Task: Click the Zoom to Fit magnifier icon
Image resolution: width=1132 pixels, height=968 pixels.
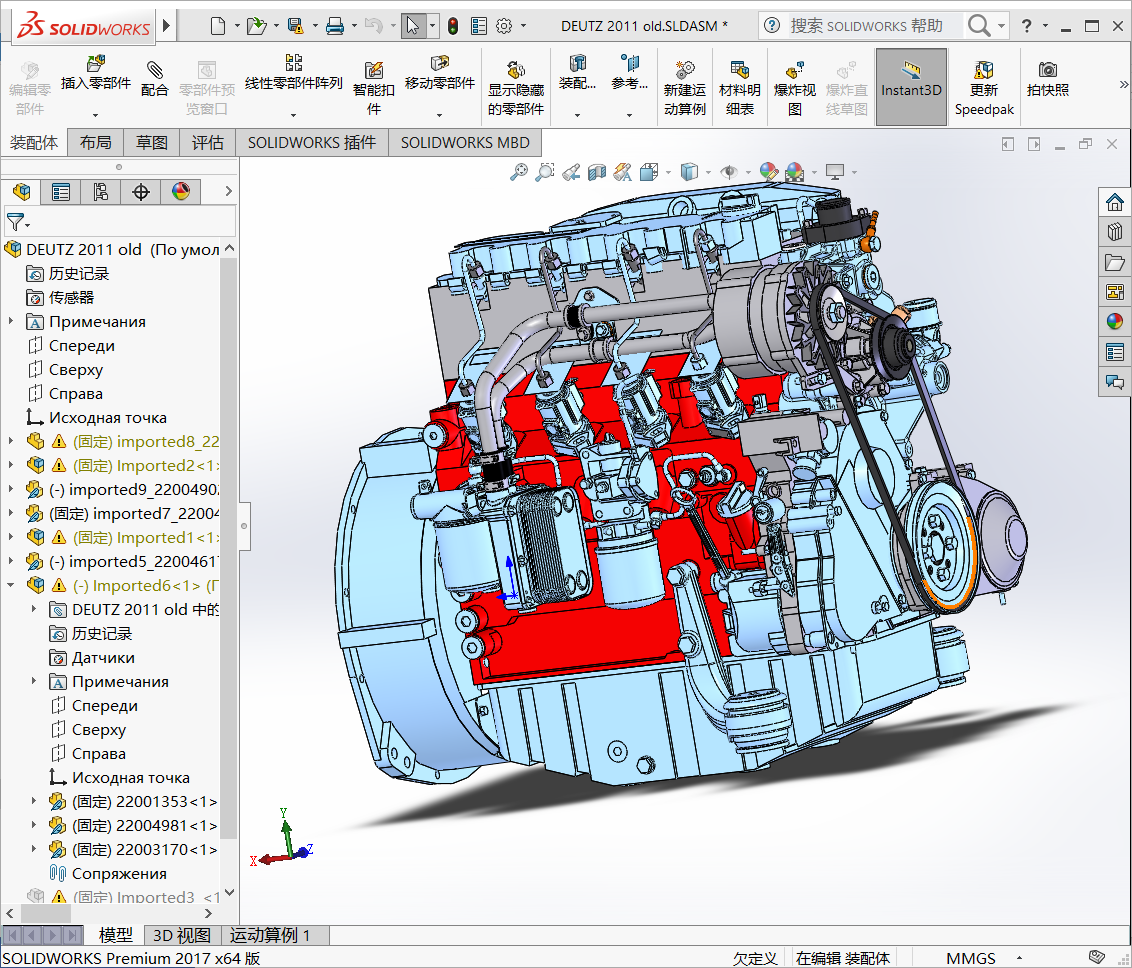Action: (x=518, y=172)
